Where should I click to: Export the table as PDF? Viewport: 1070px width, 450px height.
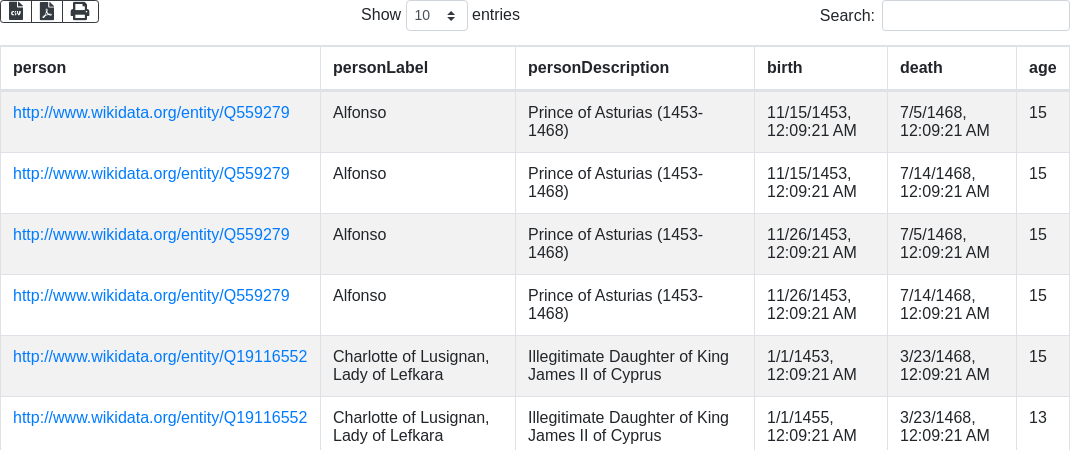(x=47, y=11)
